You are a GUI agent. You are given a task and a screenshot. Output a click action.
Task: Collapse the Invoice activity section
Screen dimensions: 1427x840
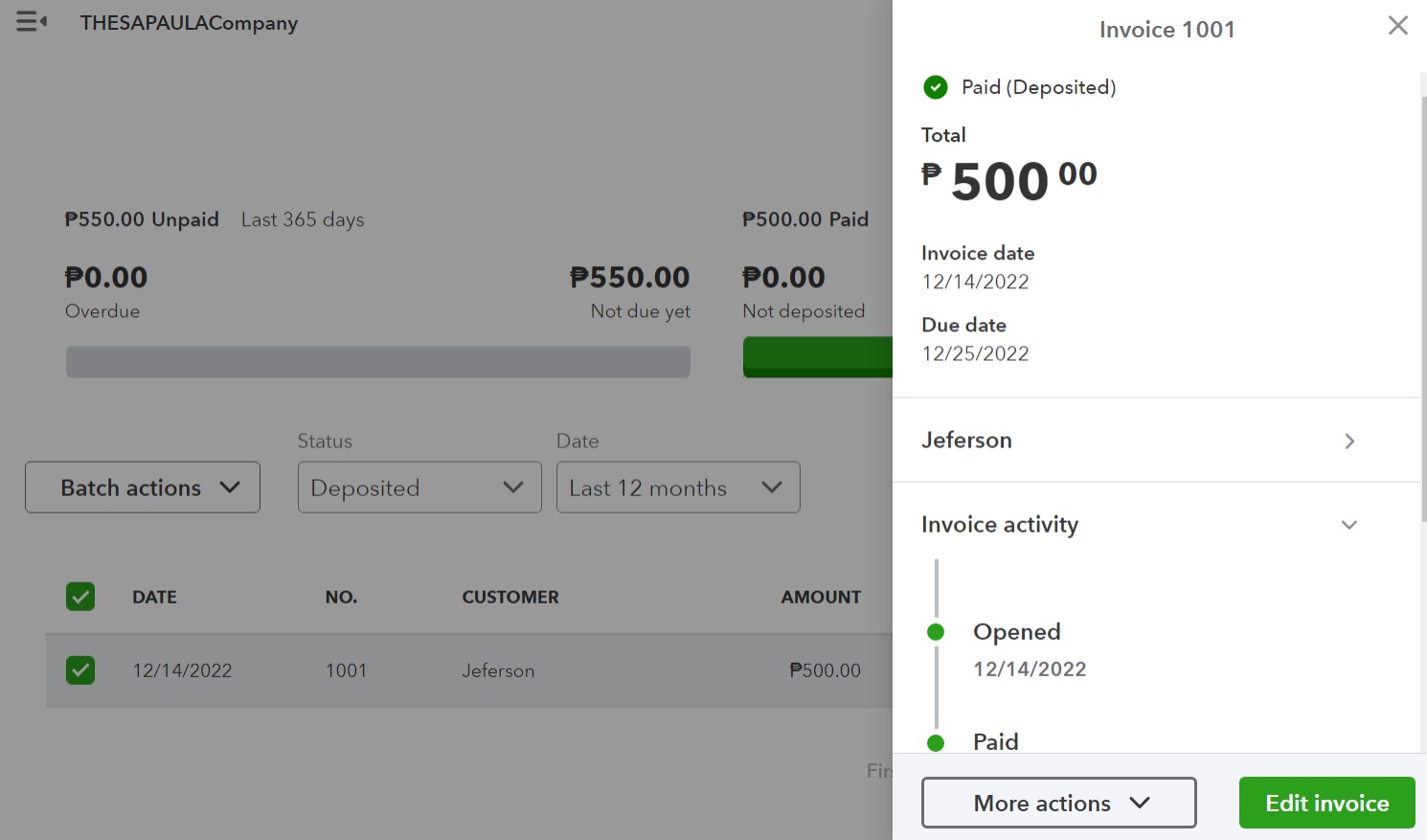tap(1348, 525)
